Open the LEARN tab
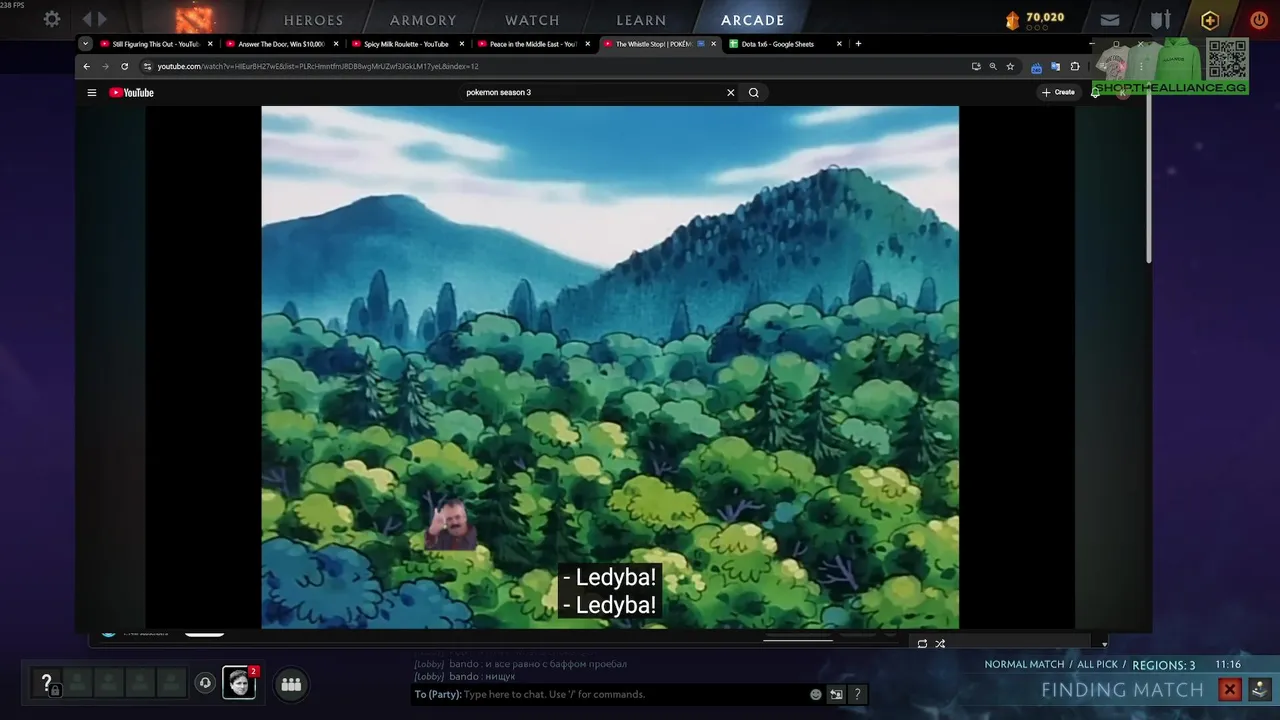Image resolution: width=1280 pixels, height=720 pixels. pos(641,20)
